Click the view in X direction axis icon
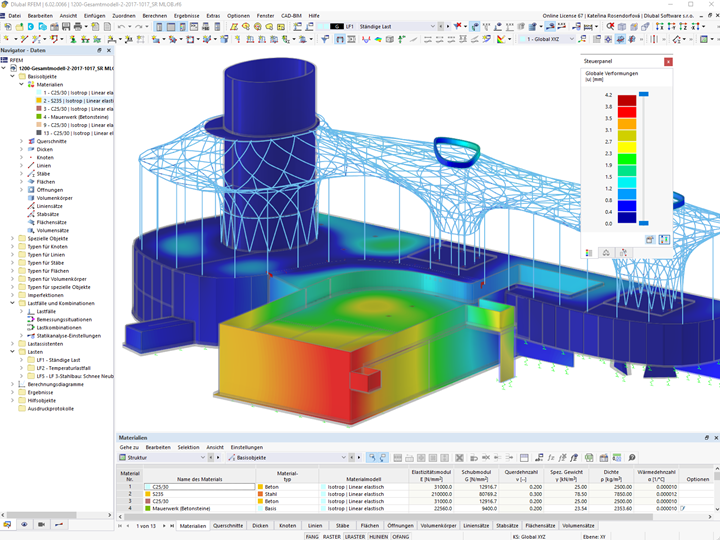This screenshot has width=720, height=540. tap(660, 27)
